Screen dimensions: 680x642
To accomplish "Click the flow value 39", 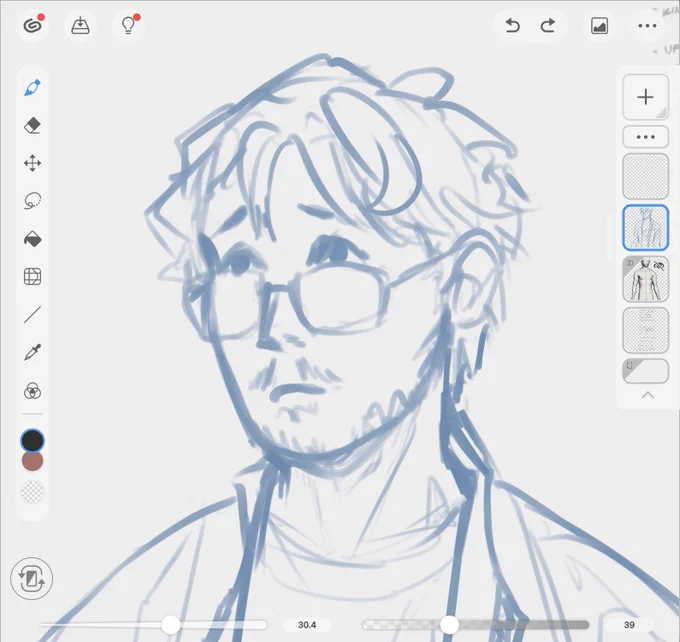I will [629, 625].
